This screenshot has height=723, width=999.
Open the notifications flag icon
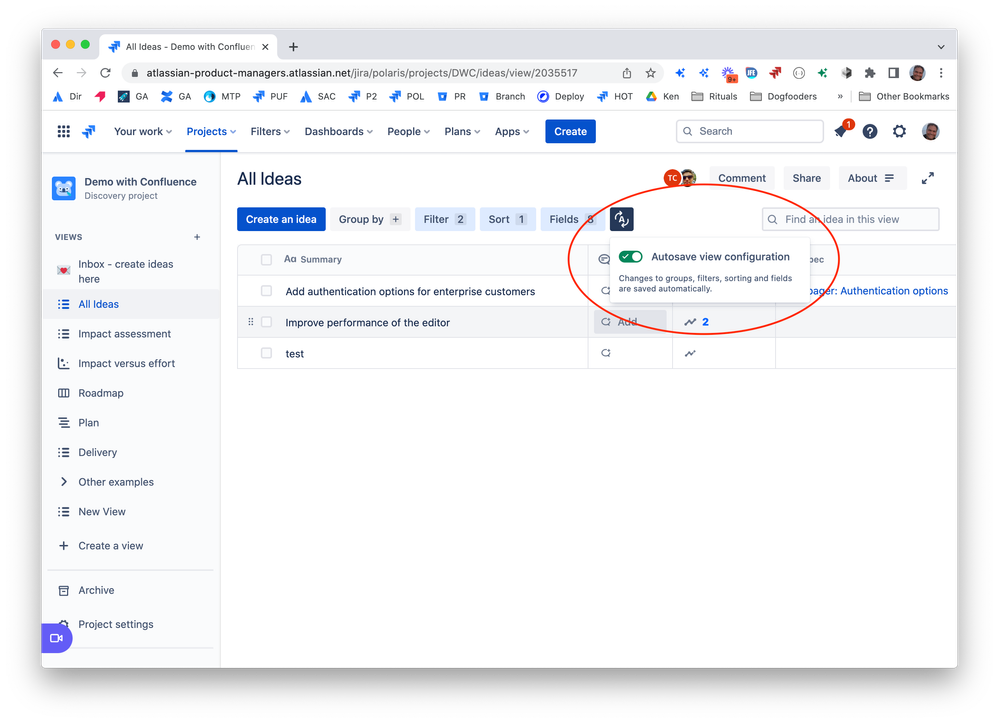[842, 131]
